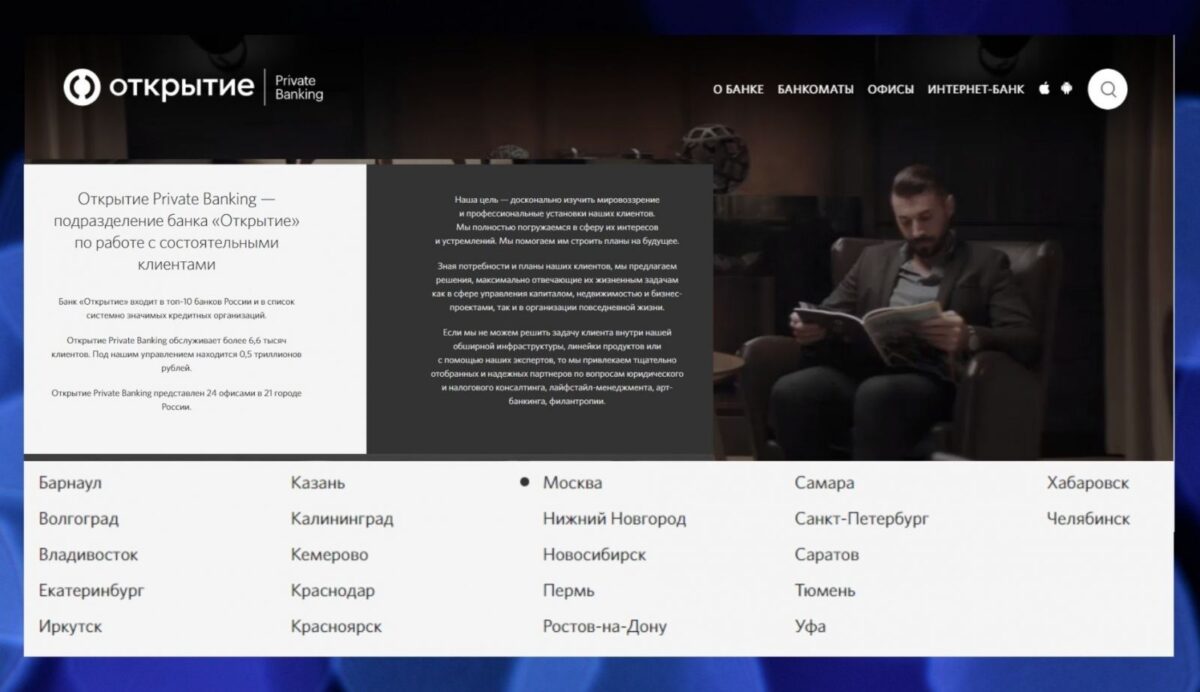Select the marked city Москва
Image resolution: width=1200 pixels, height=692 pixels.
[572, 483]
